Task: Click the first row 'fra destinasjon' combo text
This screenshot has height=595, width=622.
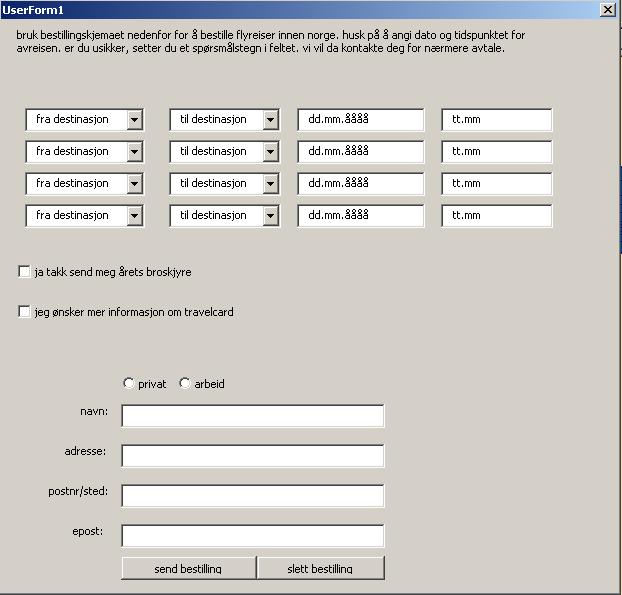Action: [x=72, y=119]
